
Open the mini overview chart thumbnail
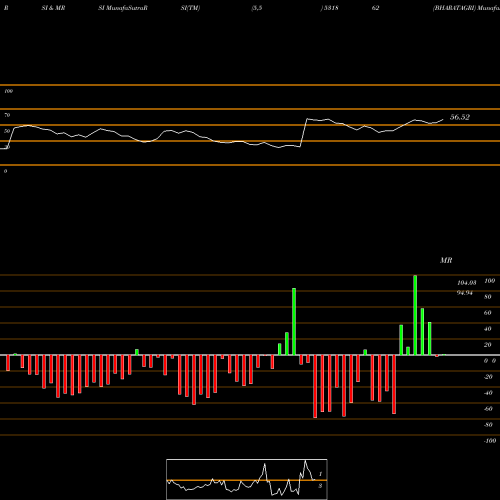247,479
